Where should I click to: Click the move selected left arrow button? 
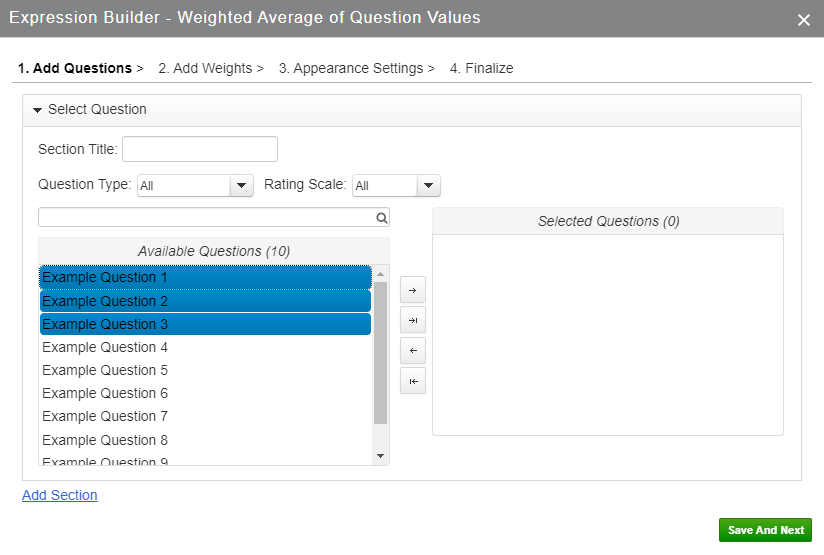(412, 351)
